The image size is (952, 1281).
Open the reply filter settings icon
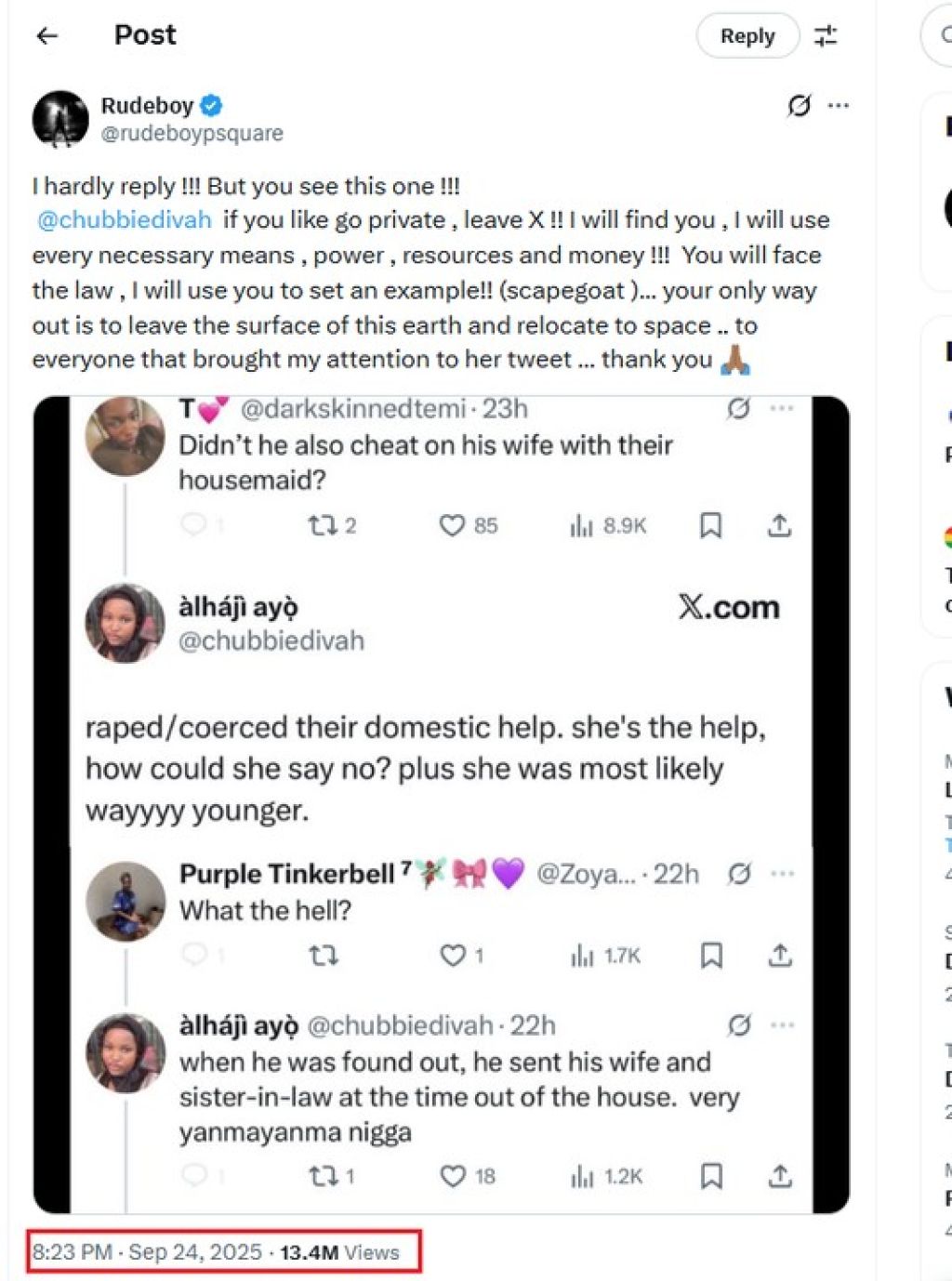pyautogui.click(x=826, y=36)
